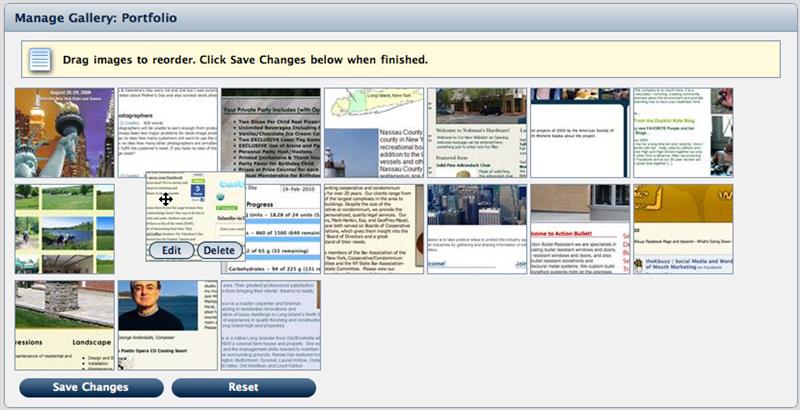Select the Statue of Liberty thumbnail
This screenshot has height=410, width=800.
click(x=64, y=133)
